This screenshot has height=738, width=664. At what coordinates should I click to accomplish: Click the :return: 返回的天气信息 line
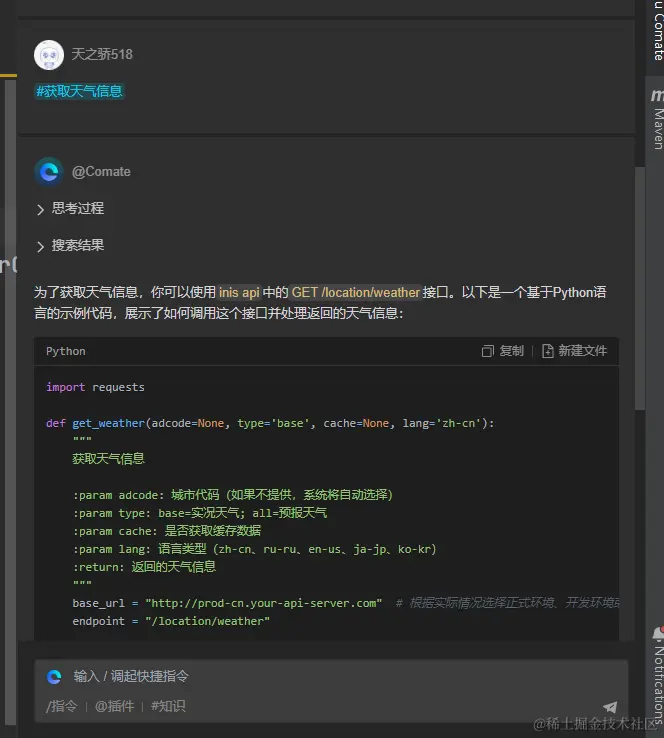pos(144,567)
